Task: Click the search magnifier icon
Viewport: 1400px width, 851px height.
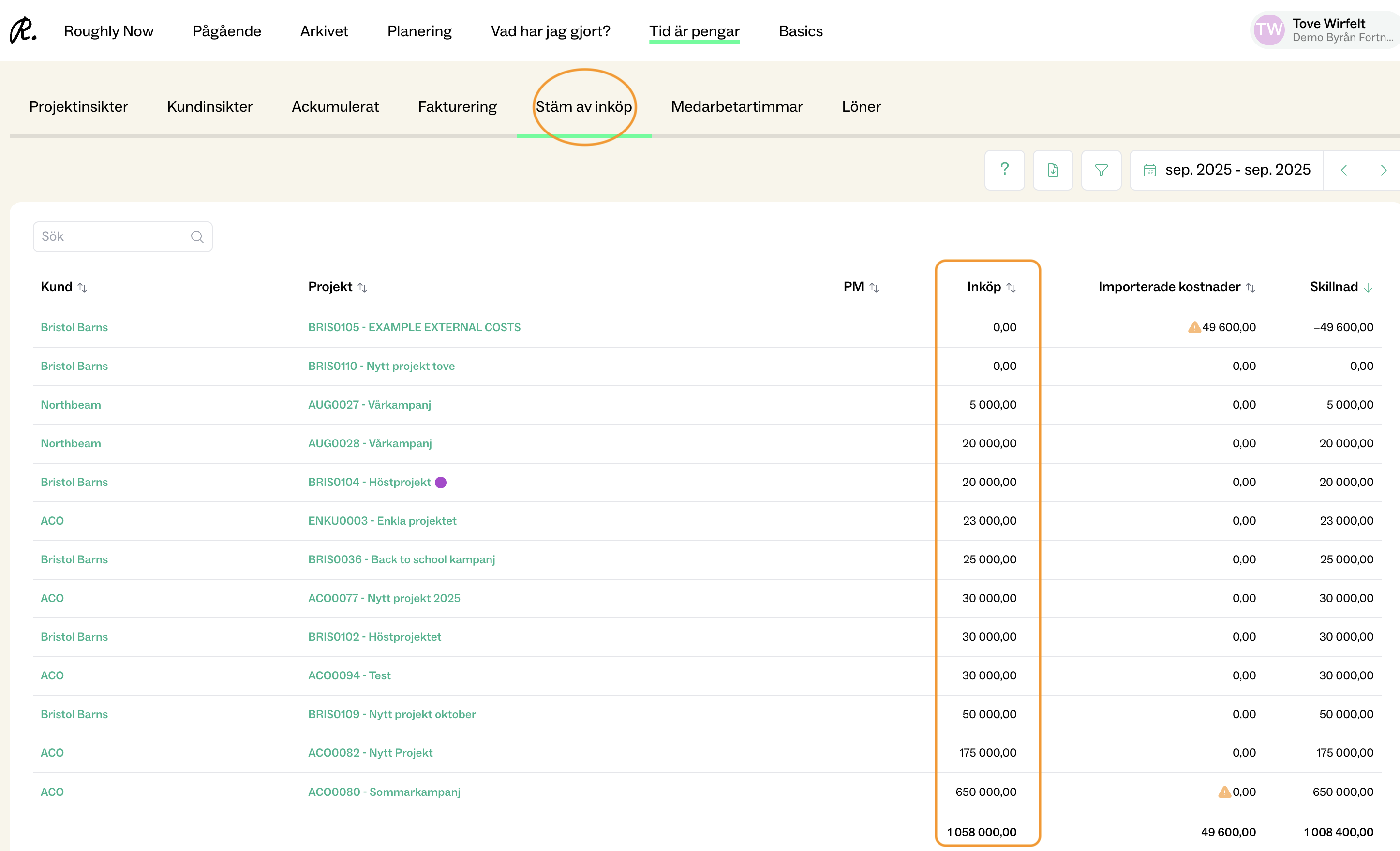Action: [197, 237]
